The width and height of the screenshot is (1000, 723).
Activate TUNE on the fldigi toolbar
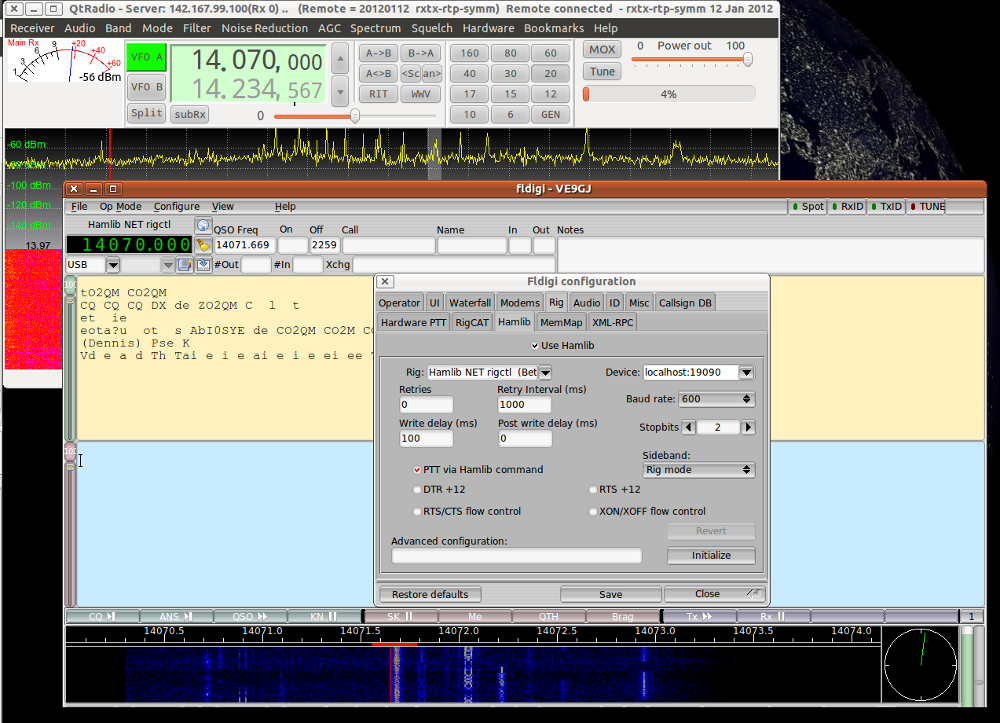928,206
